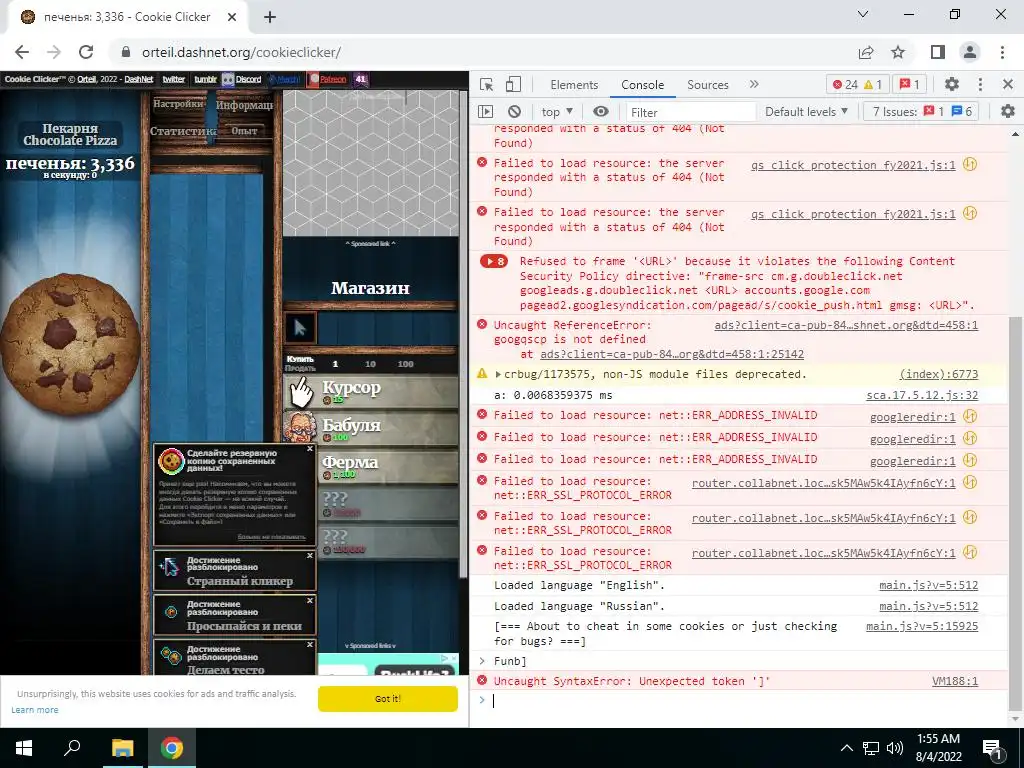Select Продать sell mode
Image resolution: width=1024 pixels, height=768 pixels.
click(300, 368)
